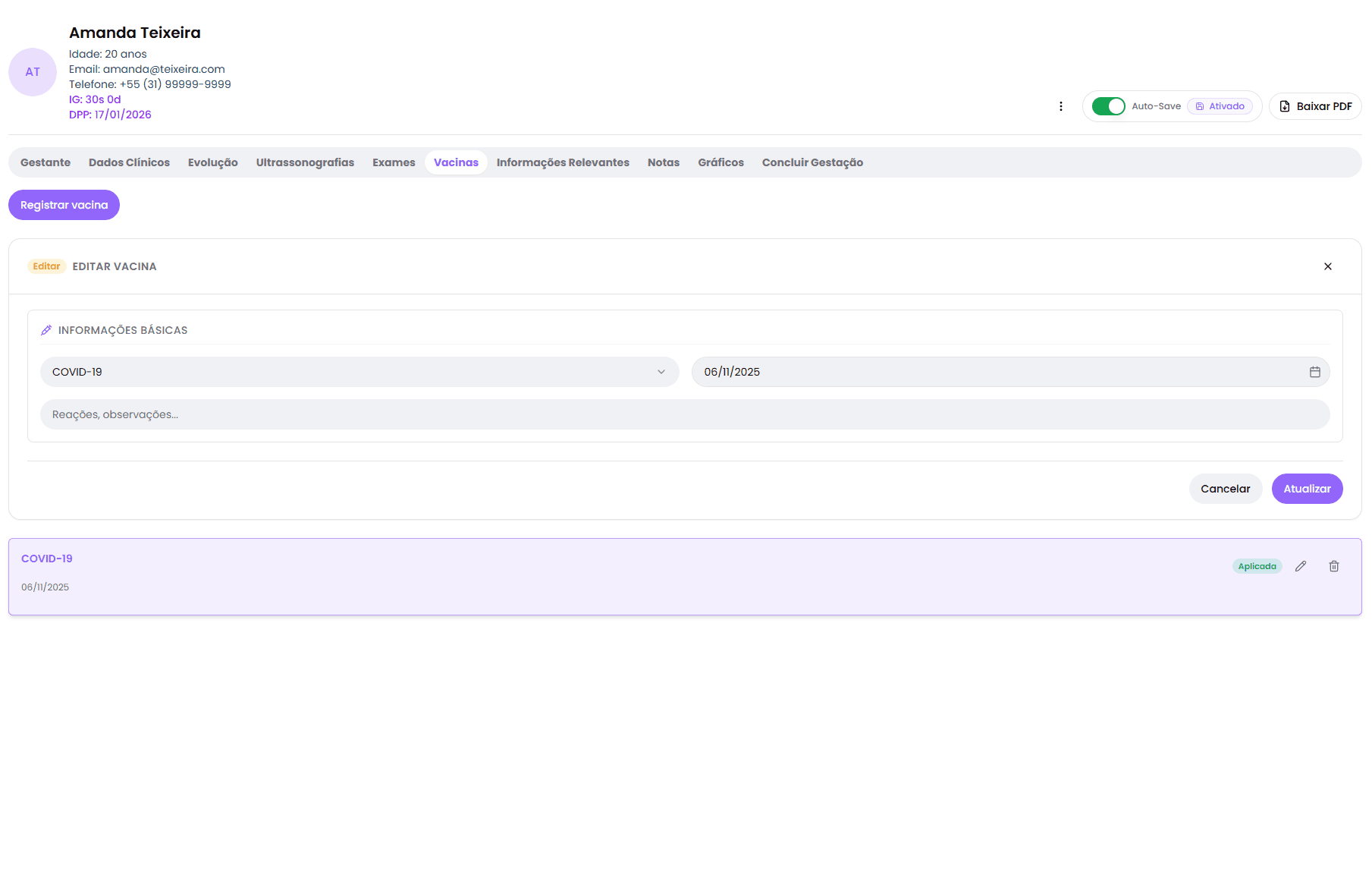Switch to the Exames tab
Viewport: 1372px width, 878px height.
[394, 162]
